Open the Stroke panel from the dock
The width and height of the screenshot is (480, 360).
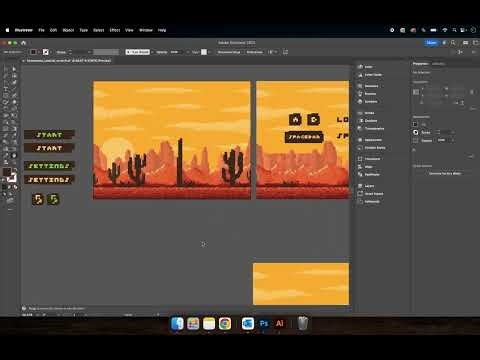[366, 113]
